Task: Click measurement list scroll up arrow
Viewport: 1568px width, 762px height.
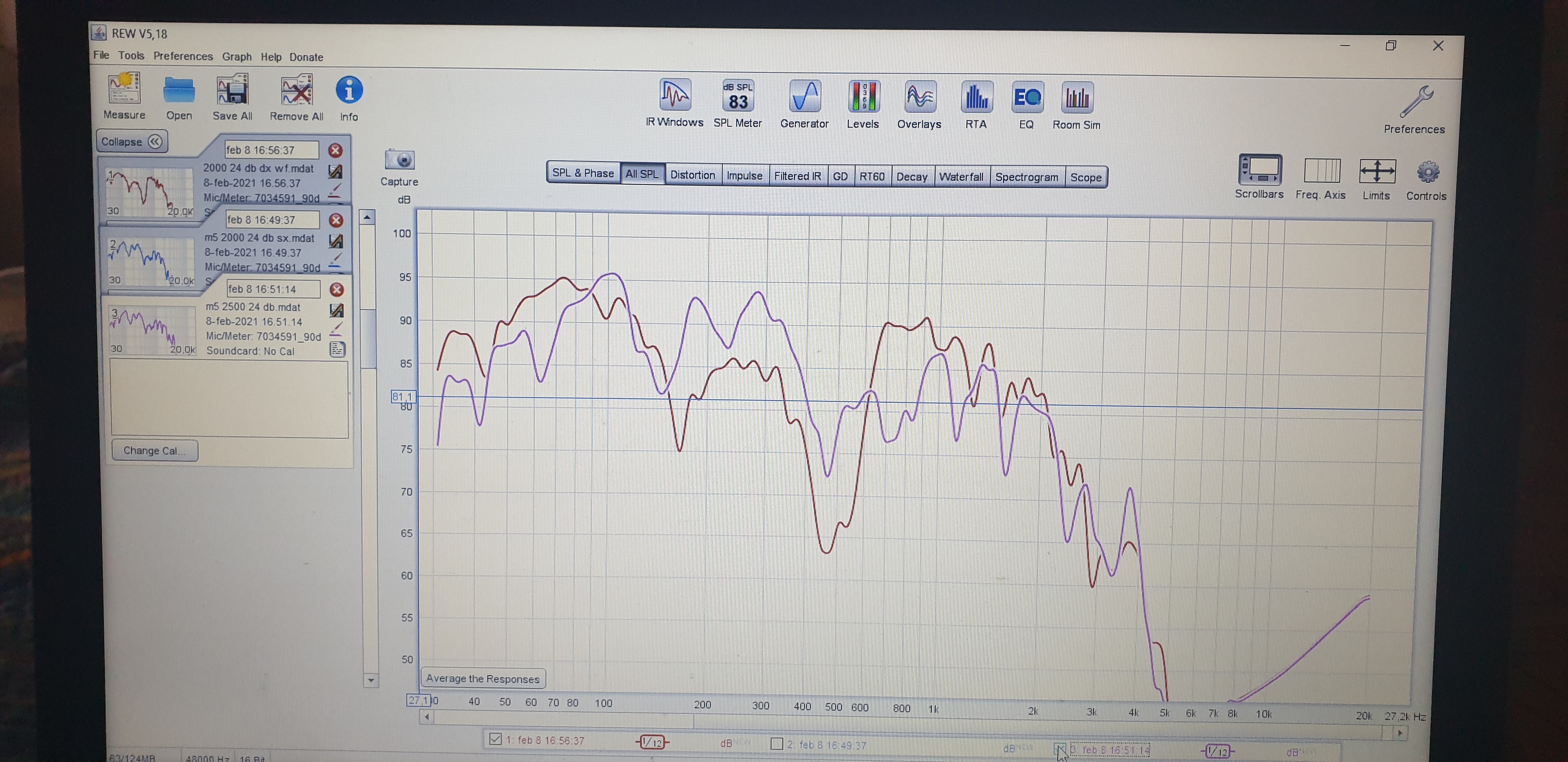Action: (367, 217)
